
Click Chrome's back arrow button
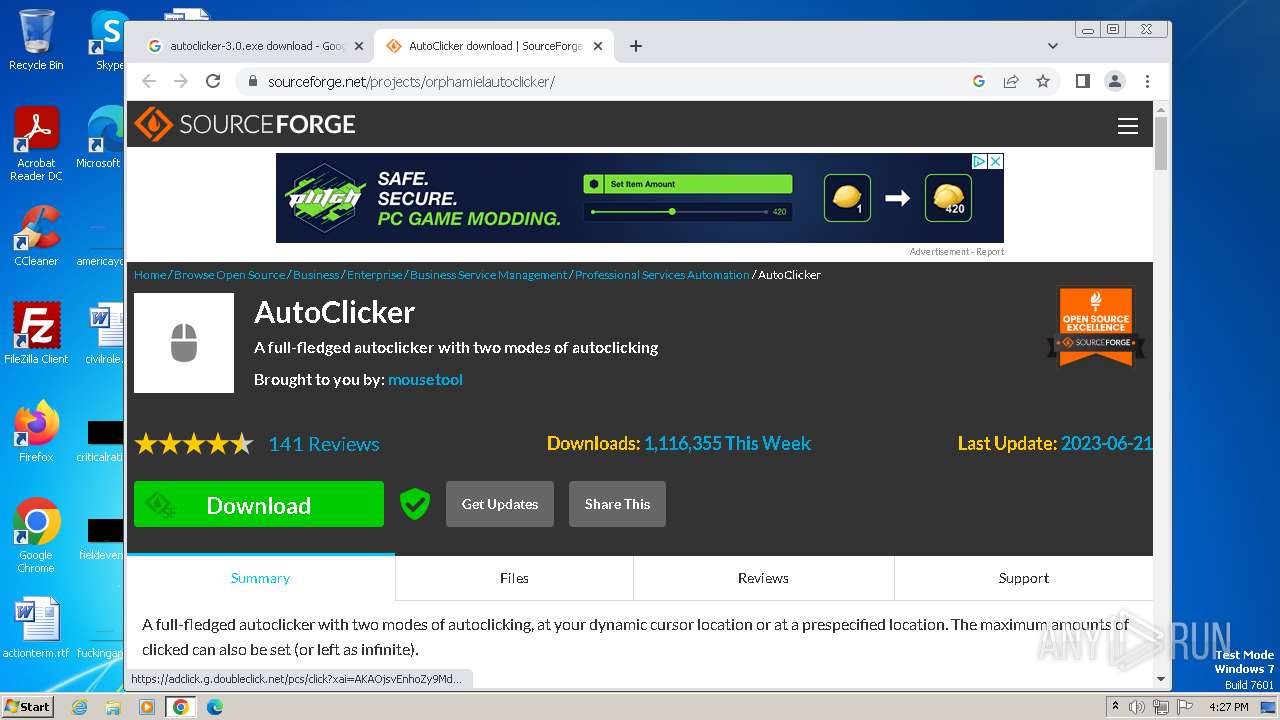click(149, 81)
